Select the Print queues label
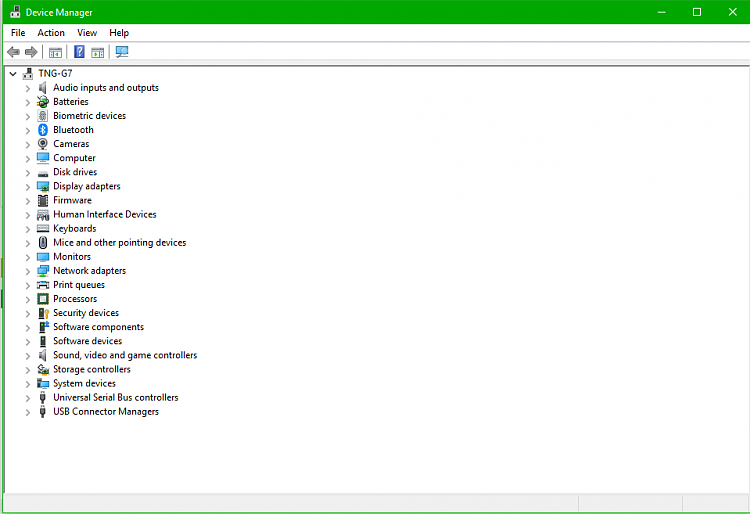The height and width of the screenshot is (514, 750). point(79,284)
